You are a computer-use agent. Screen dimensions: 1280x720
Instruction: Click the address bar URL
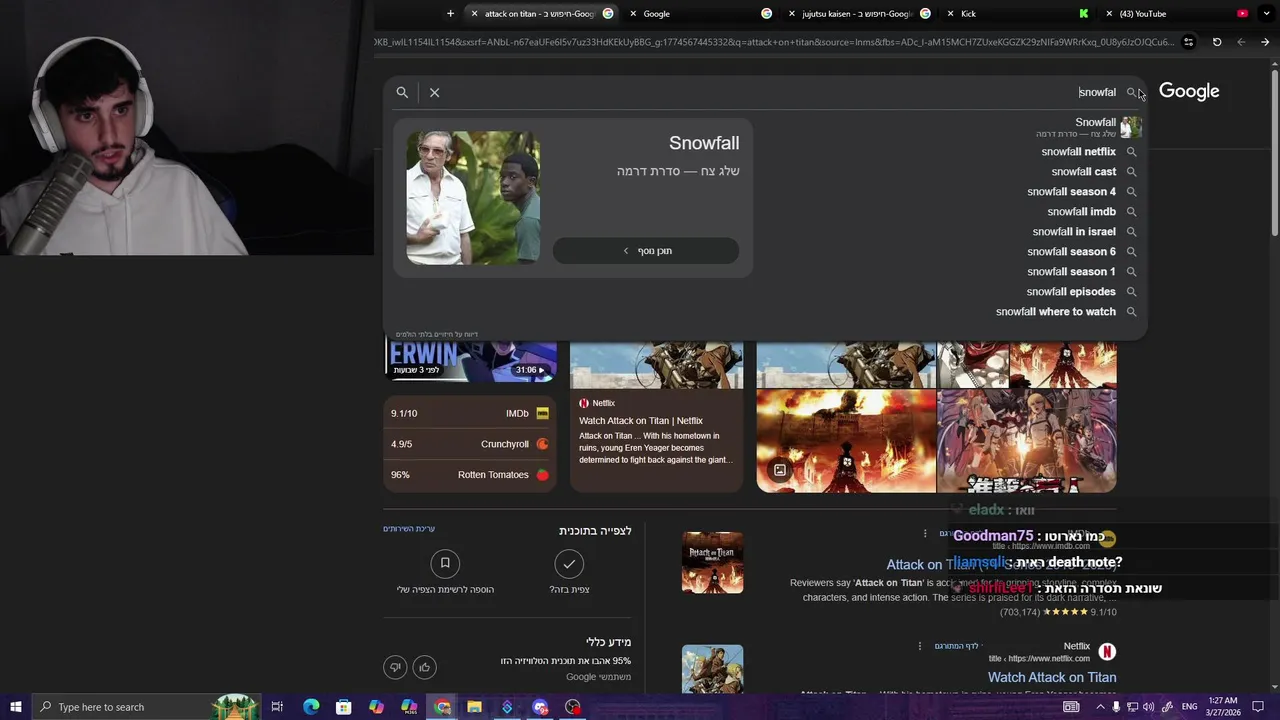tap(775, 42)
